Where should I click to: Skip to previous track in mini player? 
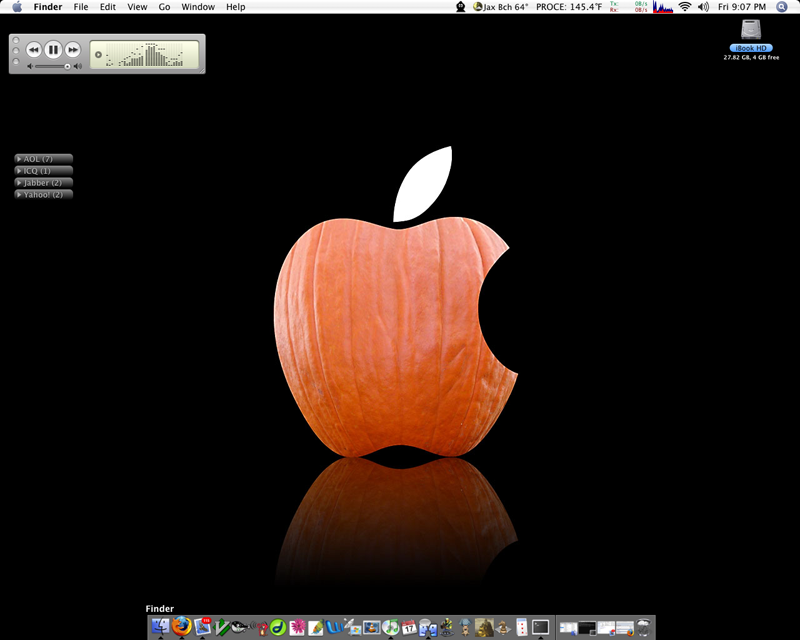(x=34, y=50)
